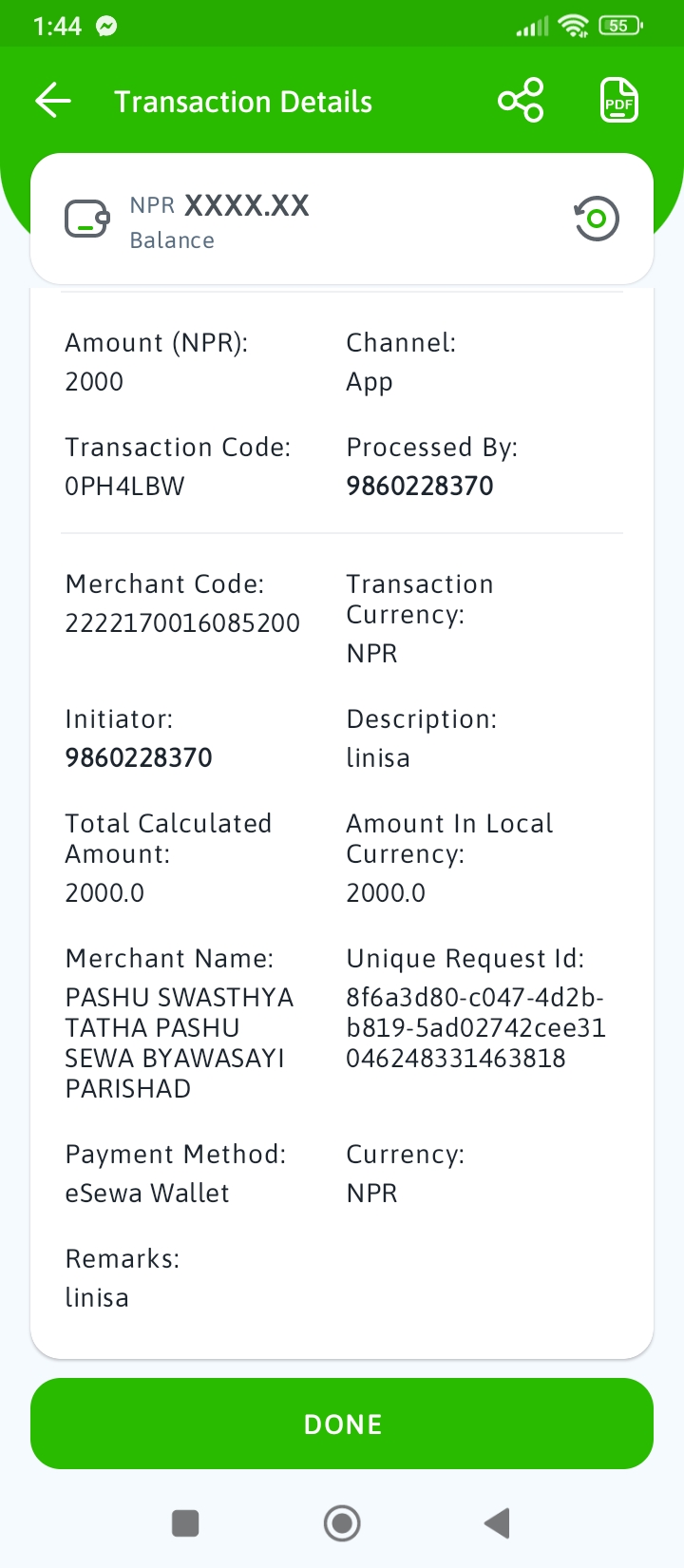This screenshot has width=684, height=1568.
Task: Share the transaction details
Action: [521, 101]
